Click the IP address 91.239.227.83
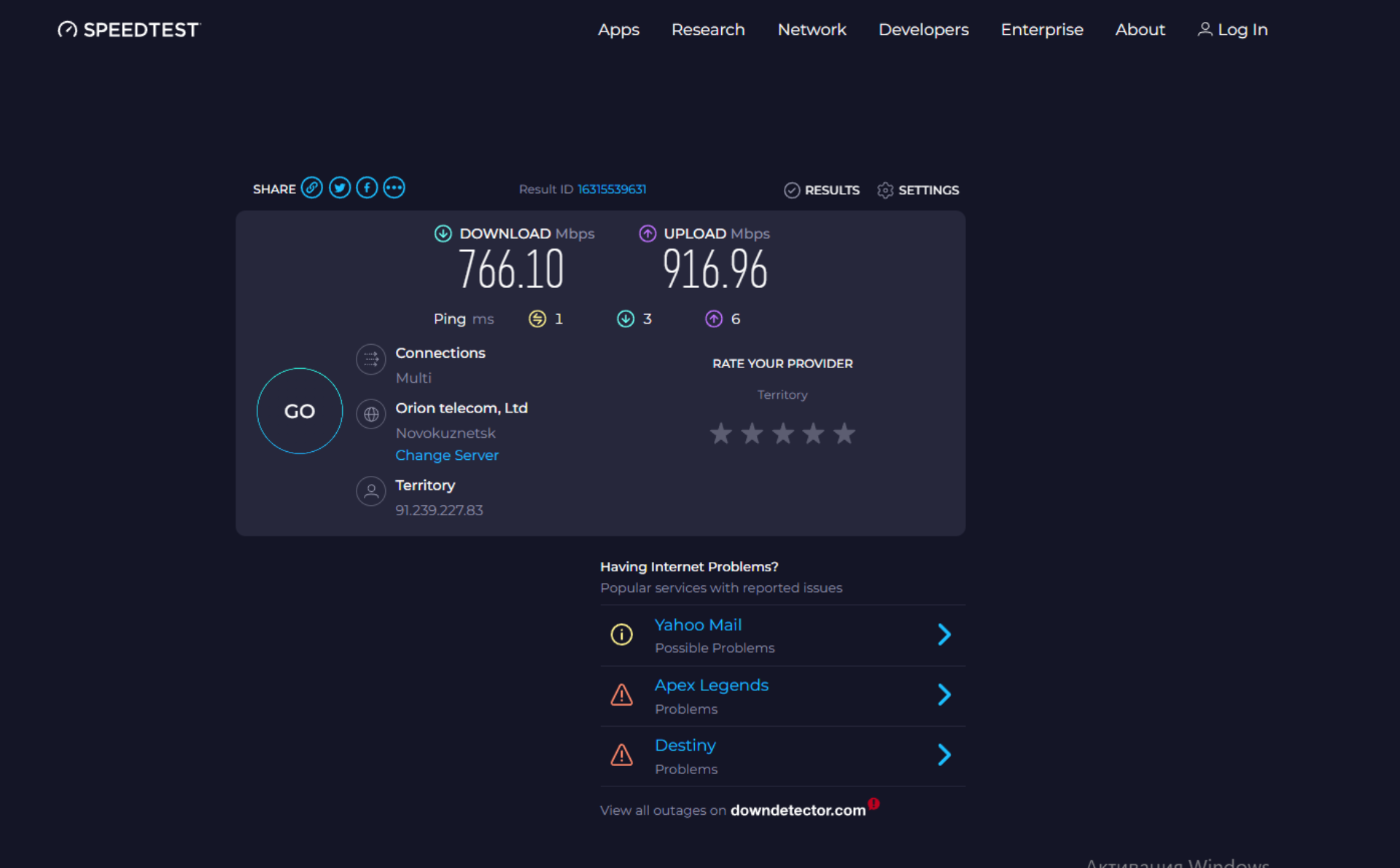Viewport: 1400px width, 868px height. pos(439,510)
